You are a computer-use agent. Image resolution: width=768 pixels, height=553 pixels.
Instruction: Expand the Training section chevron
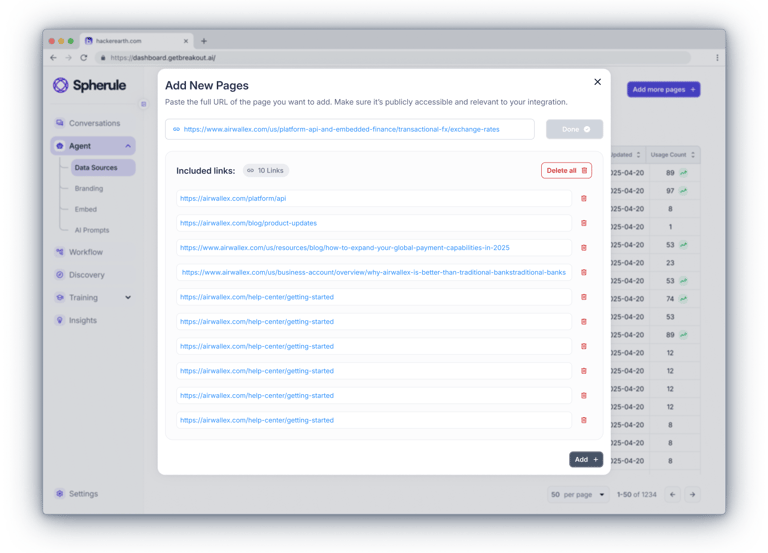pyautogui.click(x=128, y=297)
